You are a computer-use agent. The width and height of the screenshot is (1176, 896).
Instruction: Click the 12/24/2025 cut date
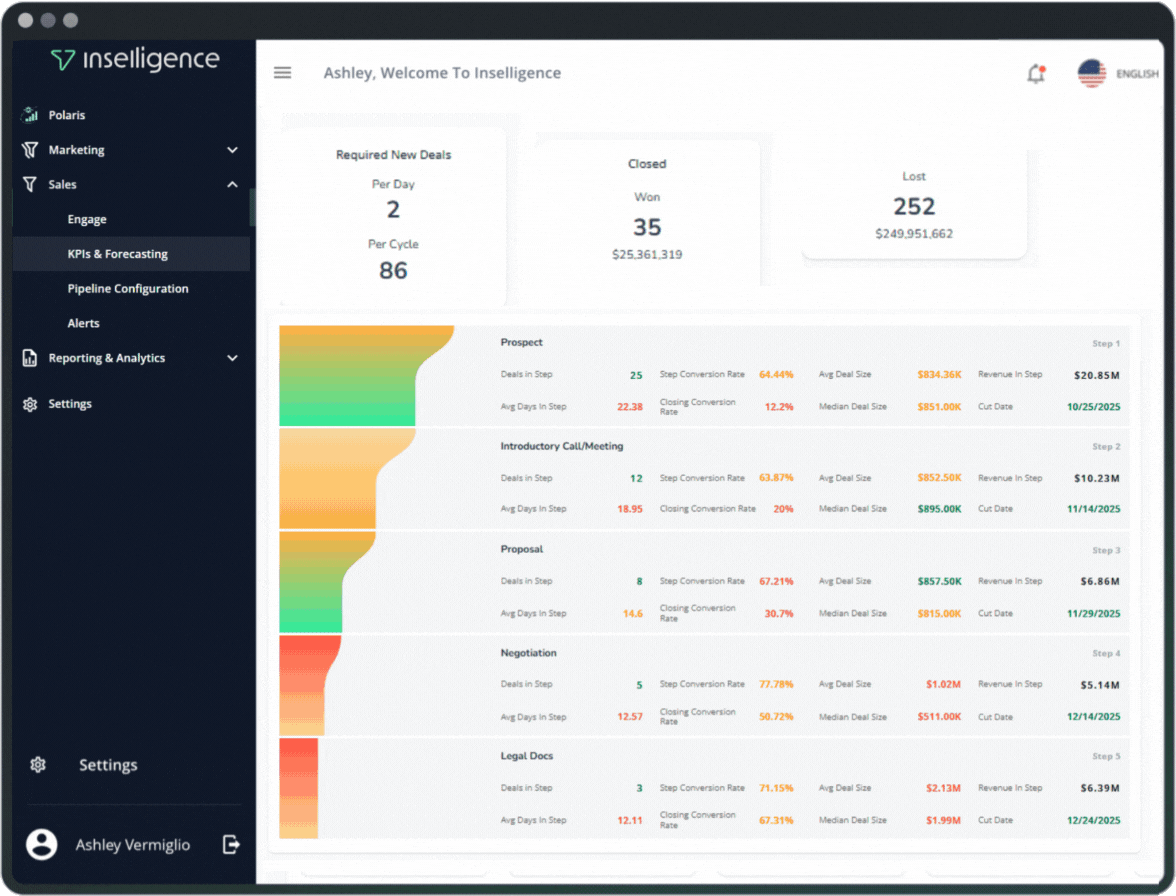1094,820
